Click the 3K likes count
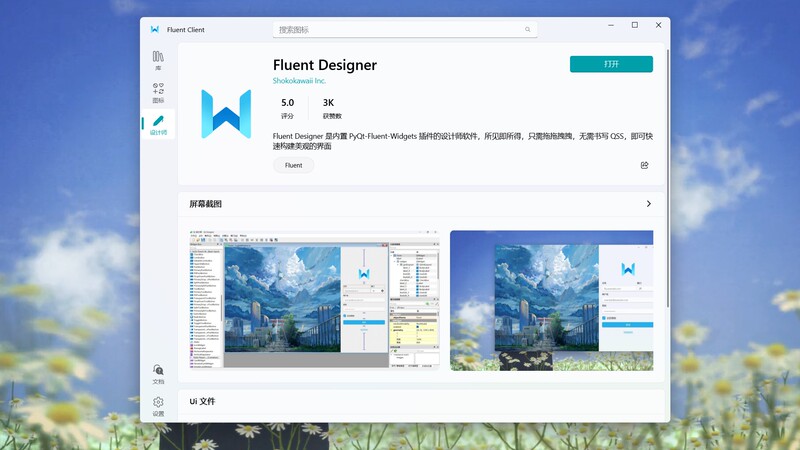Viewport: 800px width, 450px height. point(328,103)
